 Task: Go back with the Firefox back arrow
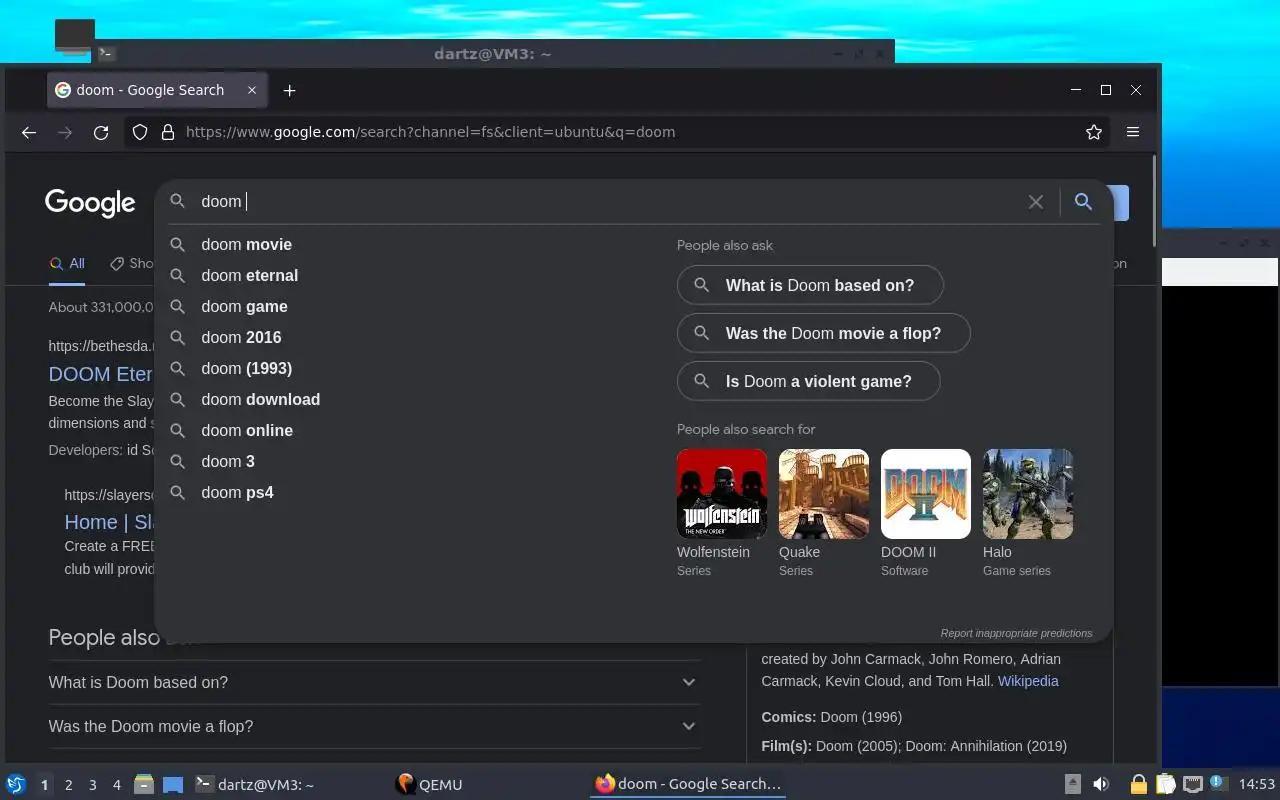click(x=29, y=132)
